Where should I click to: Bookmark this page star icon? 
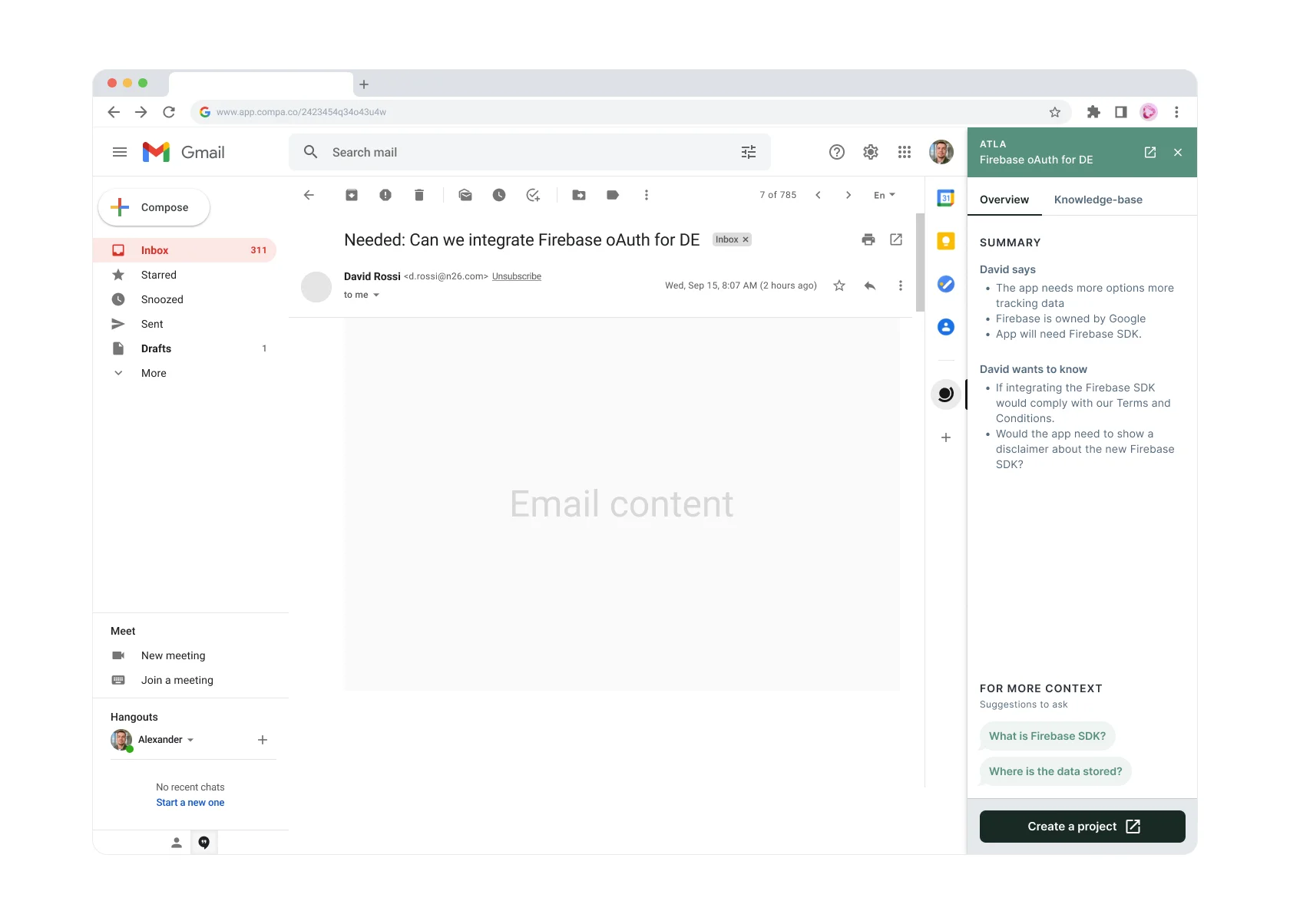pyautogui.click(x=1055, y=112)
